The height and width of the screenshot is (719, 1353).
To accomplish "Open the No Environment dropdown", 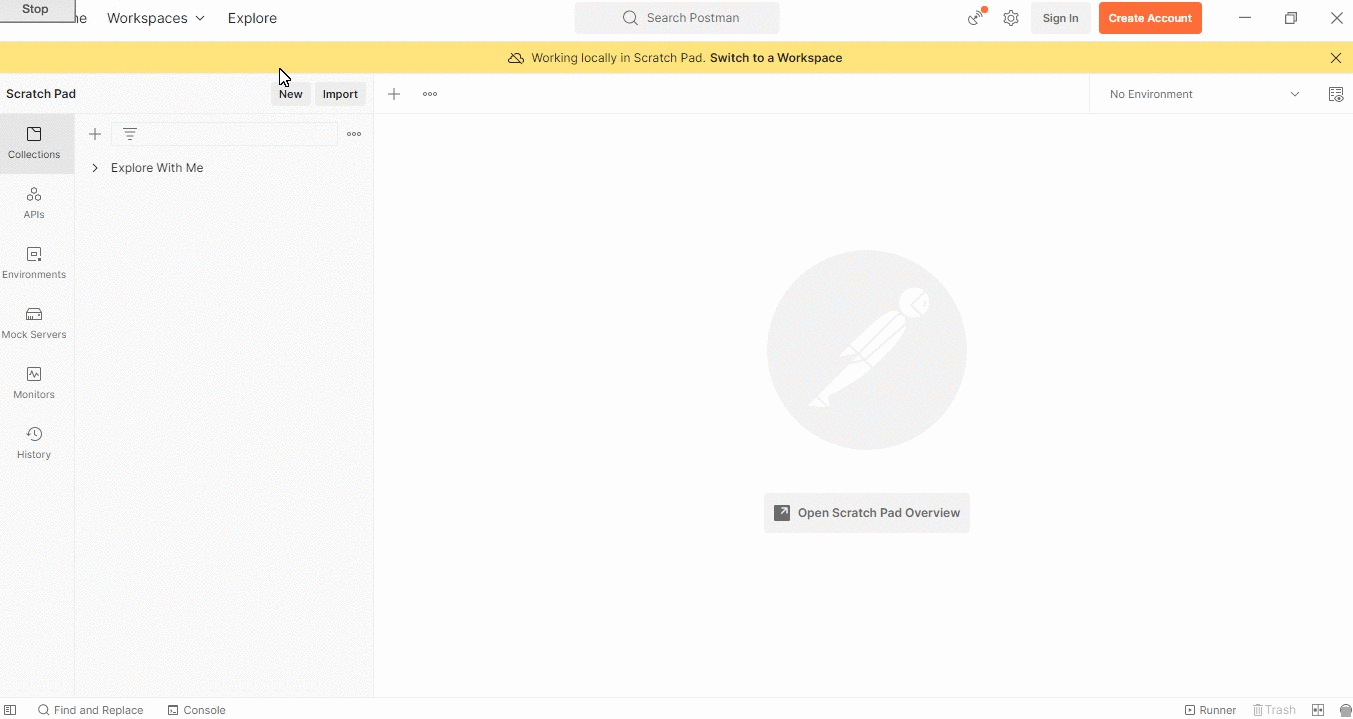I will point(1204,94).
